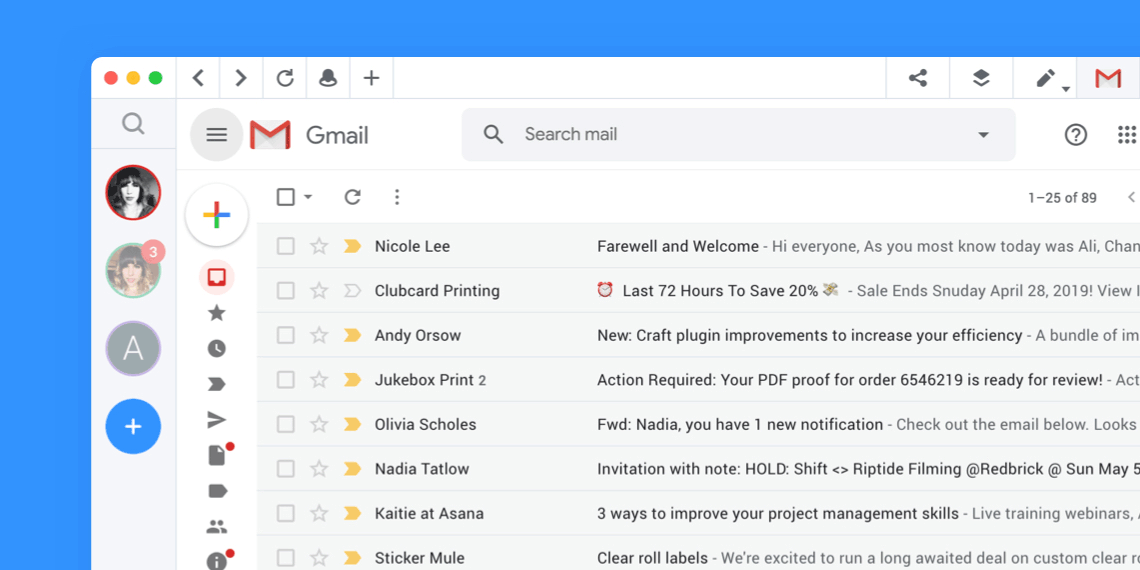The image size is (1140, 570).
Task: Open Drafts document icon
Action: pos(217,456)
